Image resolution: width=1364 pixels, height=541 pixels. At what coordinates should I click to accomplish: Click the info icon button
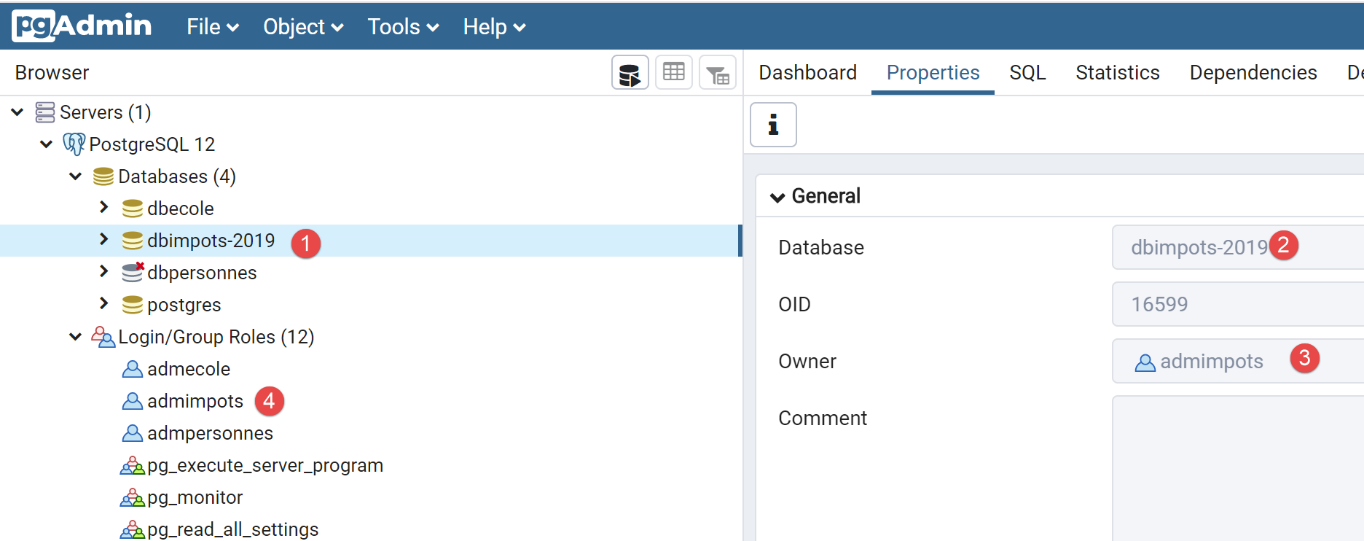click(x=773, y=125)
